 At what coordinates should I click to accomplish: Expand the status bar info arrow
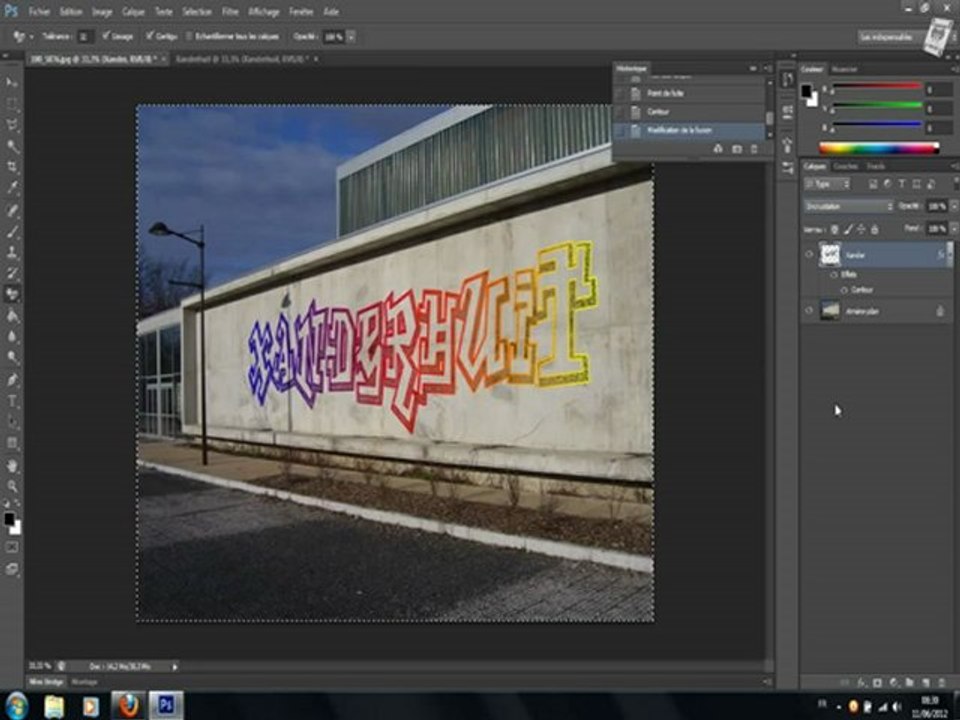click(x=174, y=666)
